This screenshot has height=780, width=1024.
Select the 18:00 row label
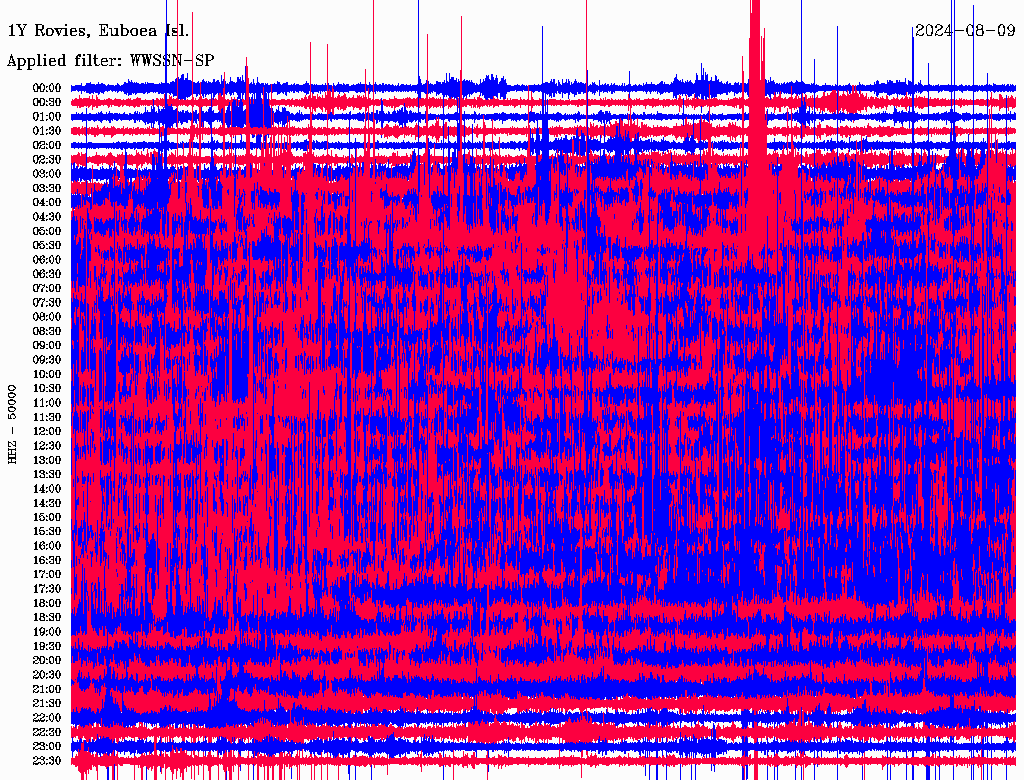click(47, 603)
